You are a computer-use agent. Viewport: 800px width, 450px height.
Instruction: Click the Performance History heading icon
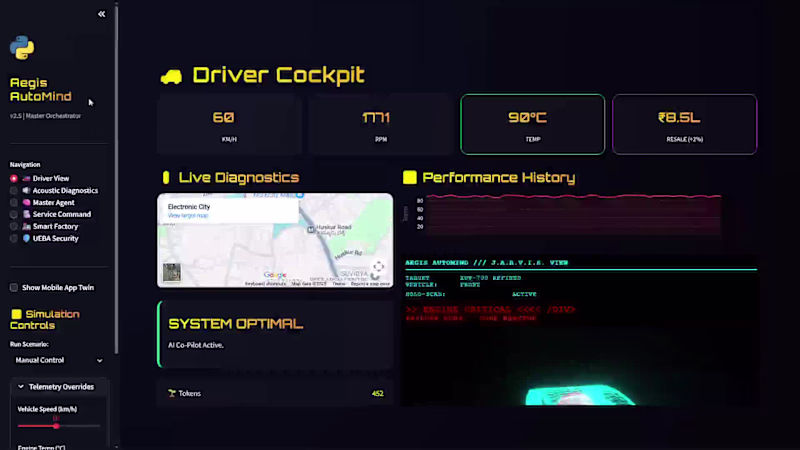pos(410,178)
